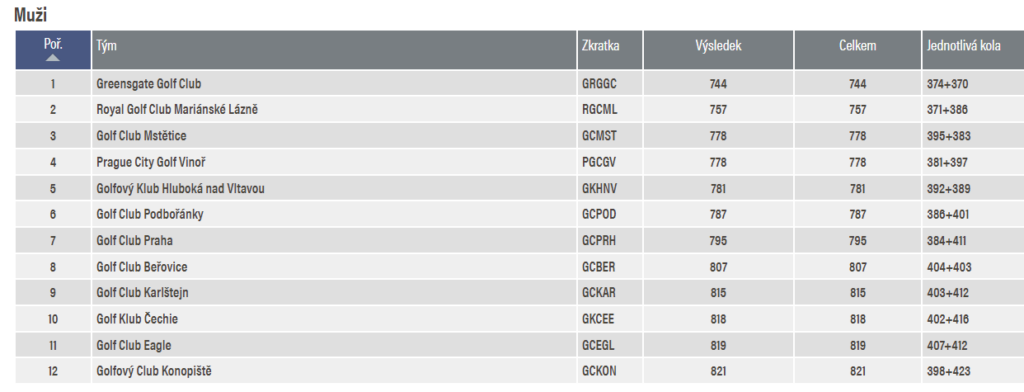Click round scores 374+370 for Greensgate

point(947,84)
